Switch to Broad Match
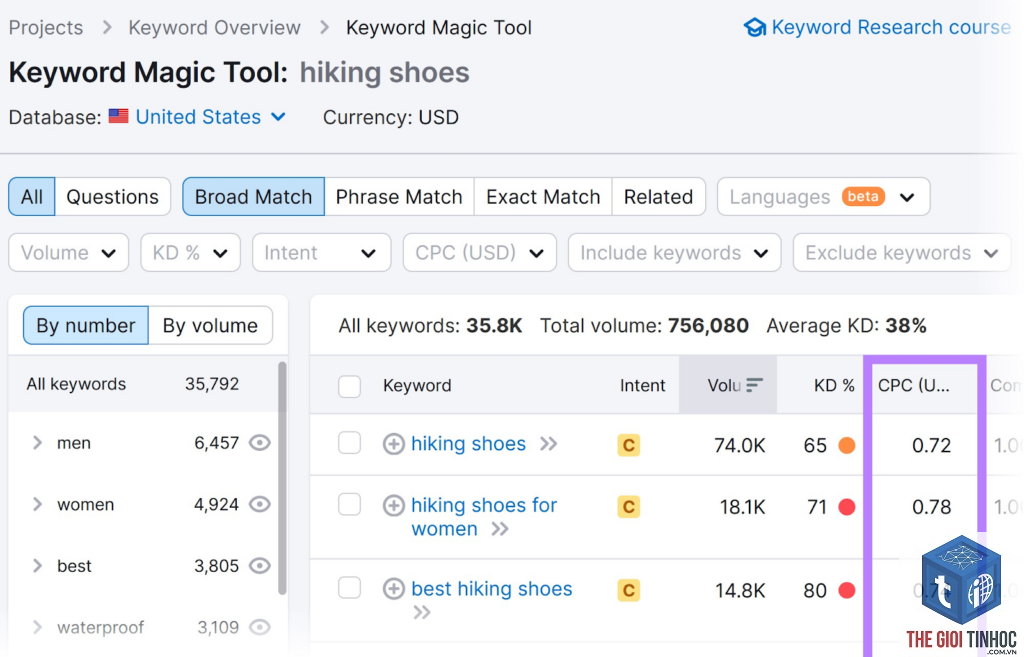Screen dimensions: 1024x657 [x=253, y=197]
